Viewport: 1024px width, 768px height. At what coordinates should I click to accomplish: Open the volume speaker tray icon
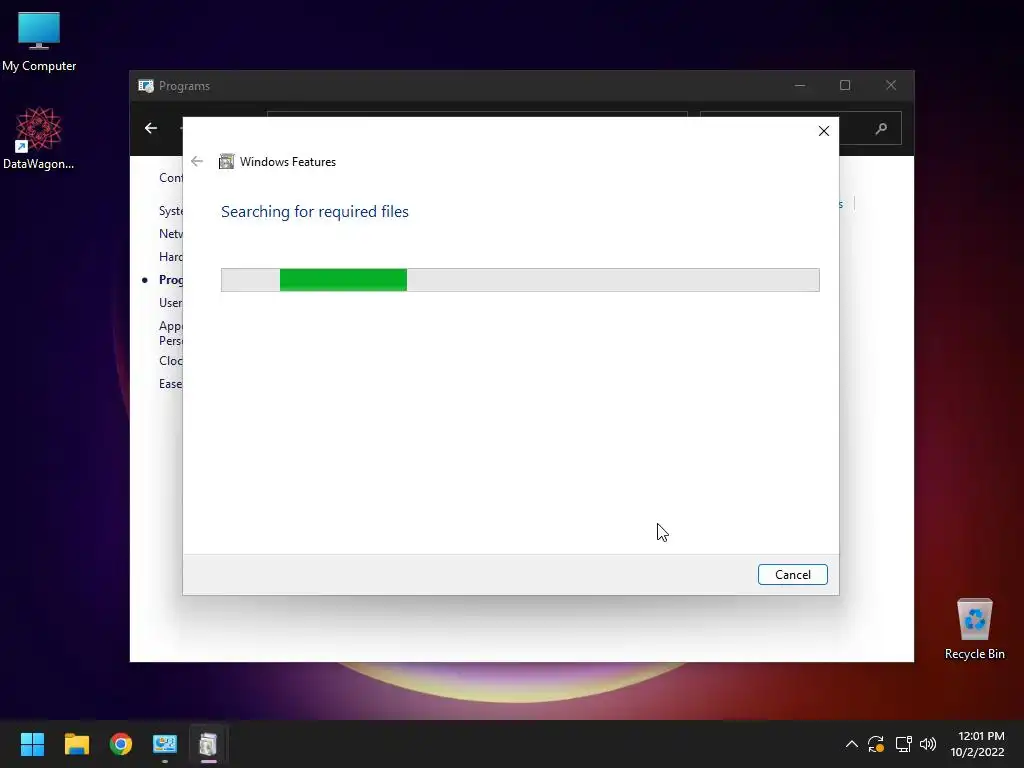(x=928, y=744)
